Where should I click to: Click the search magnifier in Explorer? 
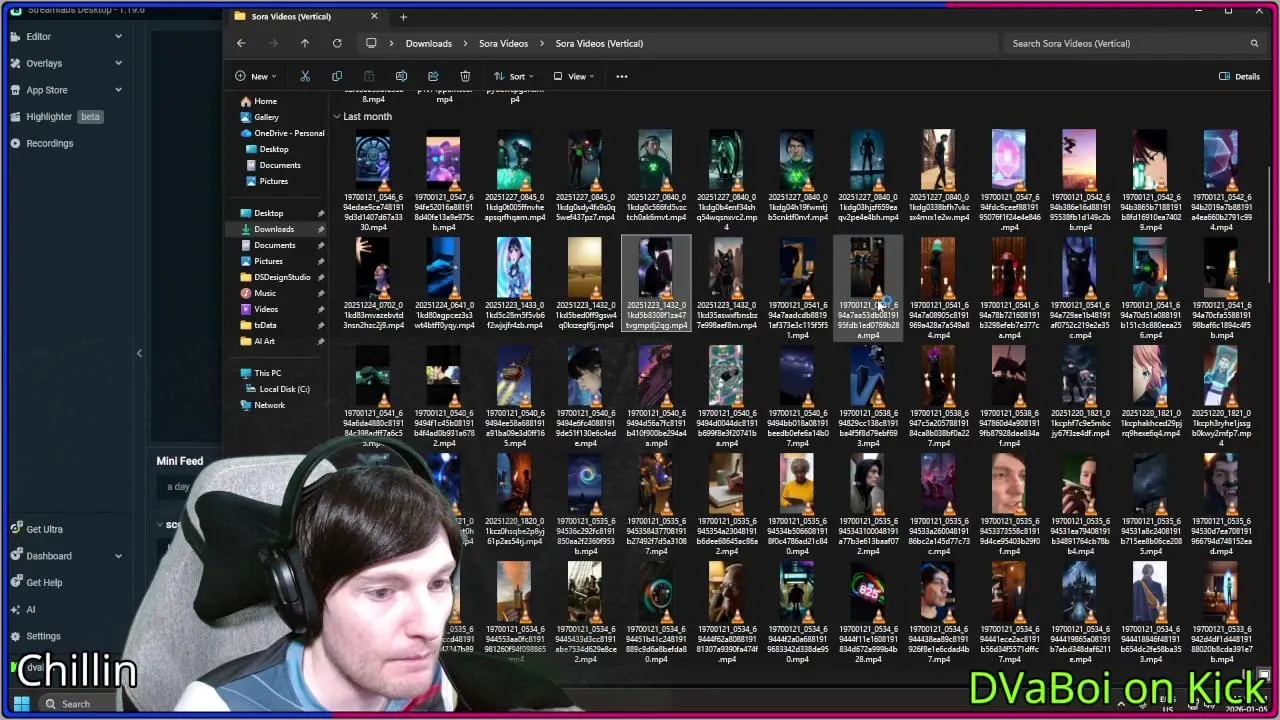(x=1254, y=43)
